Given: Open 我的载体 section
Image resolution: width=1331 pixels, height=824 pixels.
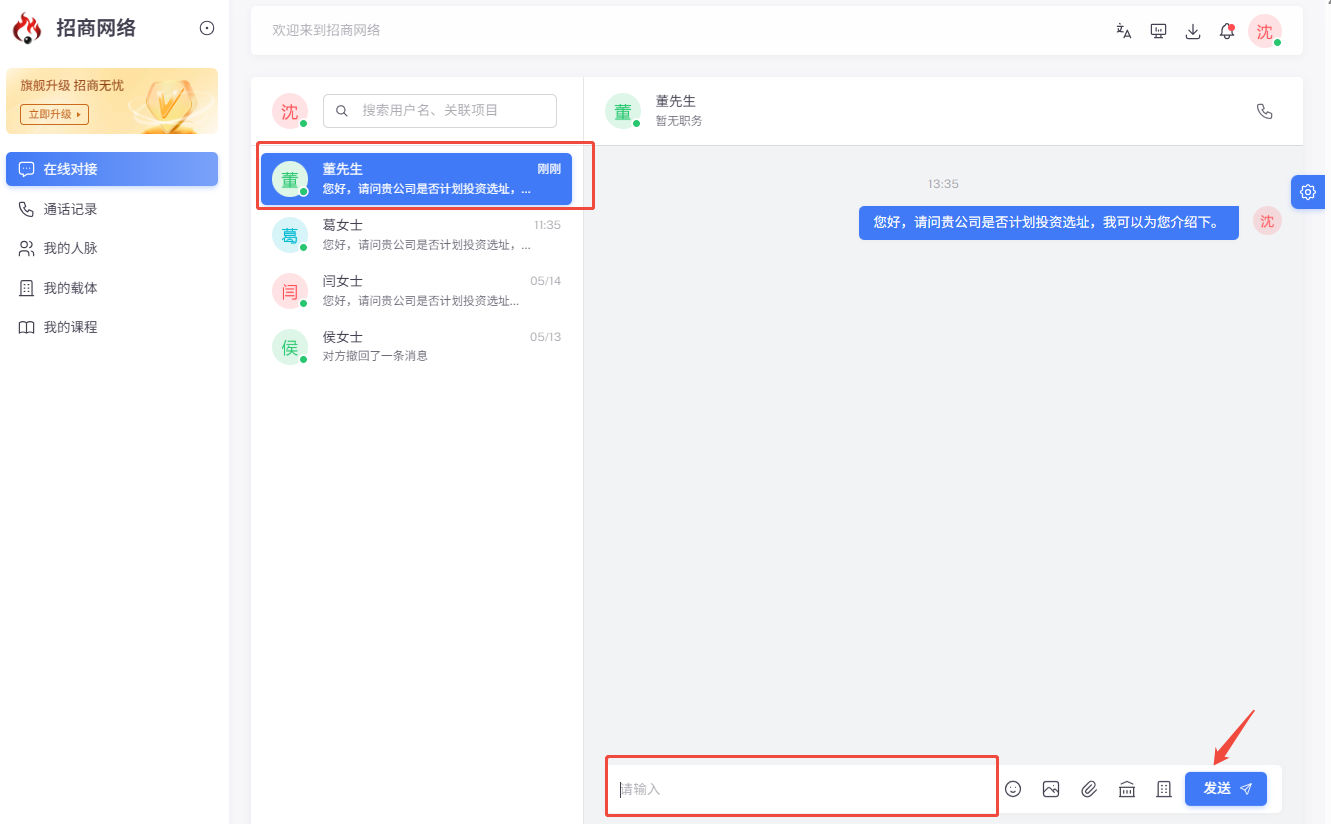Looking at the screenshot, I should (112, 288).
